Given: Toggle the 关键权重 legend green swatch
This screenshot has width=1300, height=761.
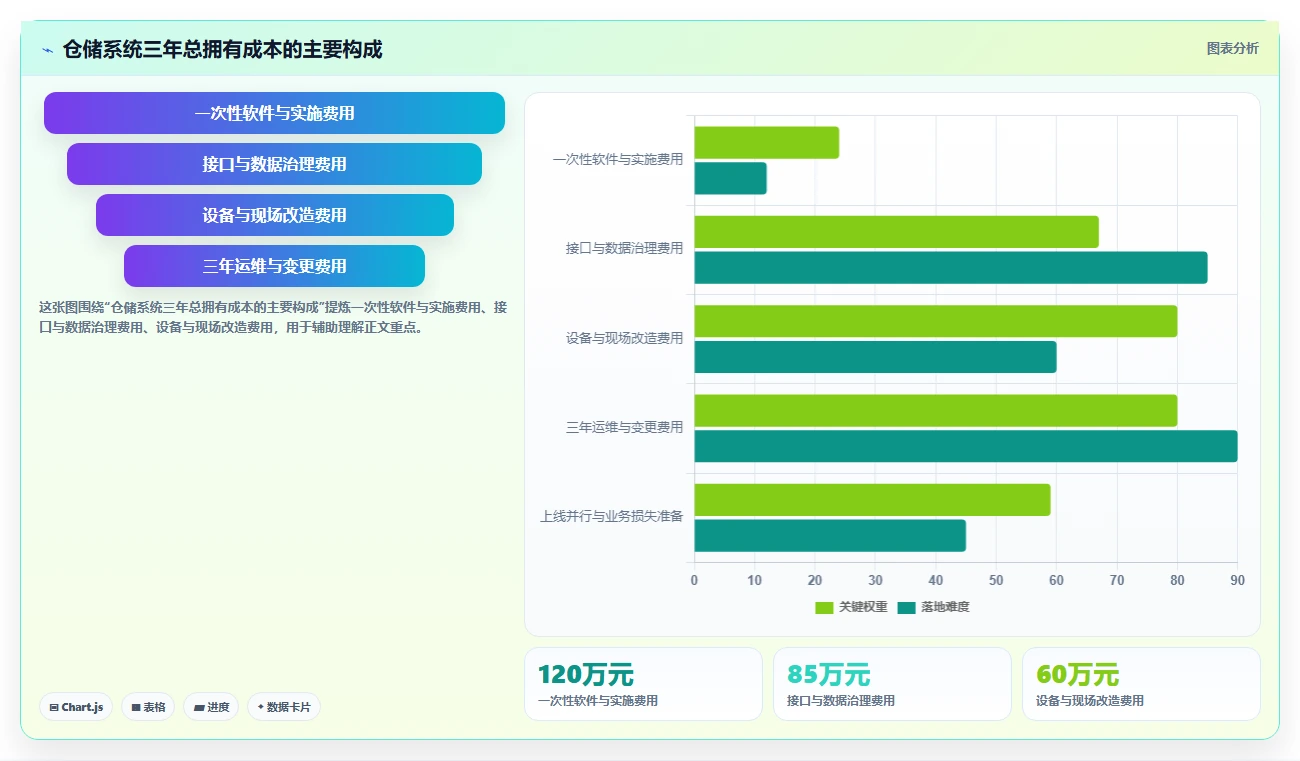Looking at the screenshot, I should tap(824, 607).
